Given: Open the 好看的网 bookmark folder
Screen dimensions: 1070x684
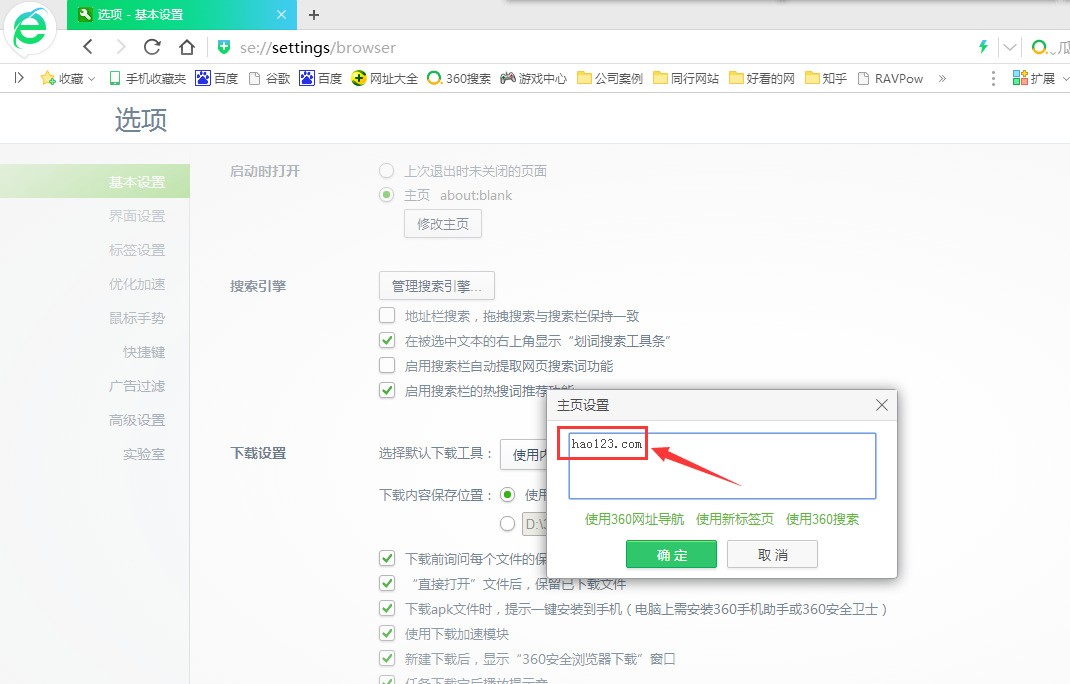Looking at the screenshot, I should coord(762,79).
